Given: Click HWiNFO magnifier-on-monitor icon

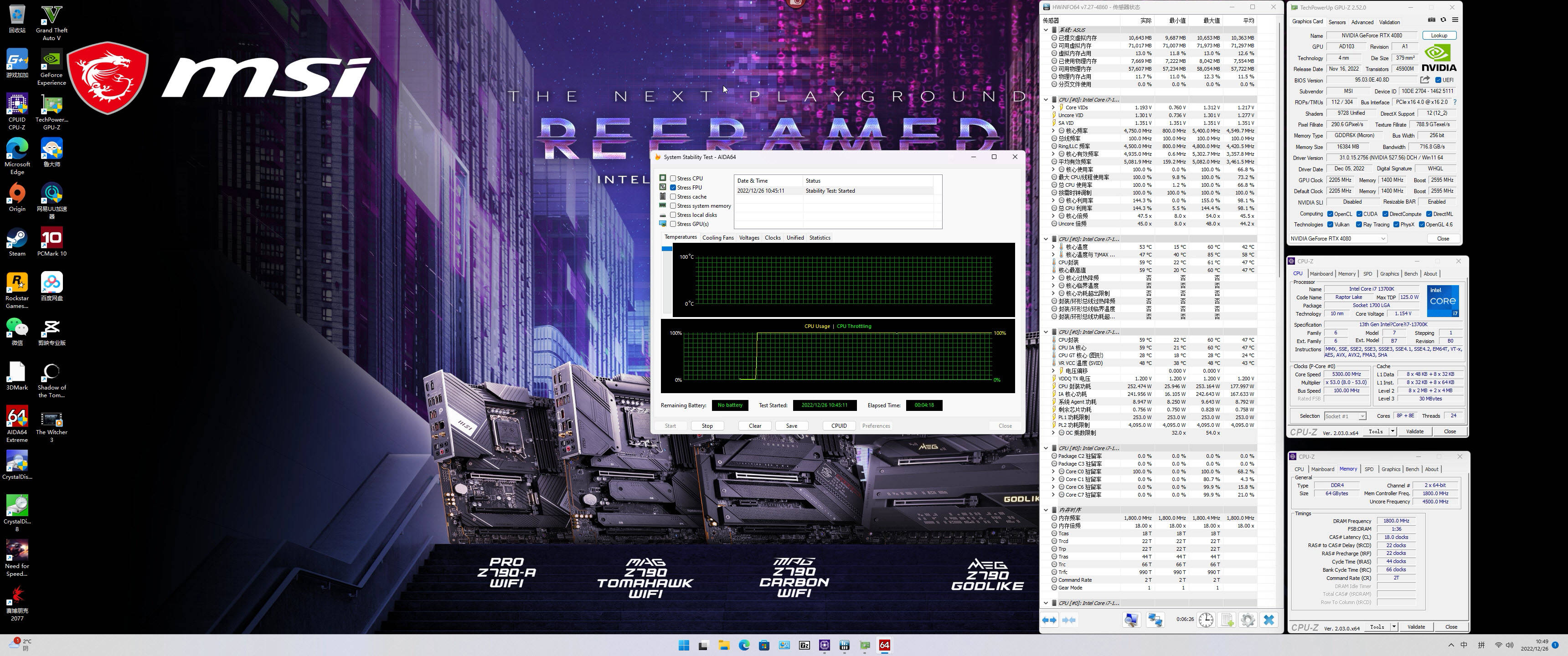Looking at the screenshot, I should pyautogui.click(x=1132, y=620).
